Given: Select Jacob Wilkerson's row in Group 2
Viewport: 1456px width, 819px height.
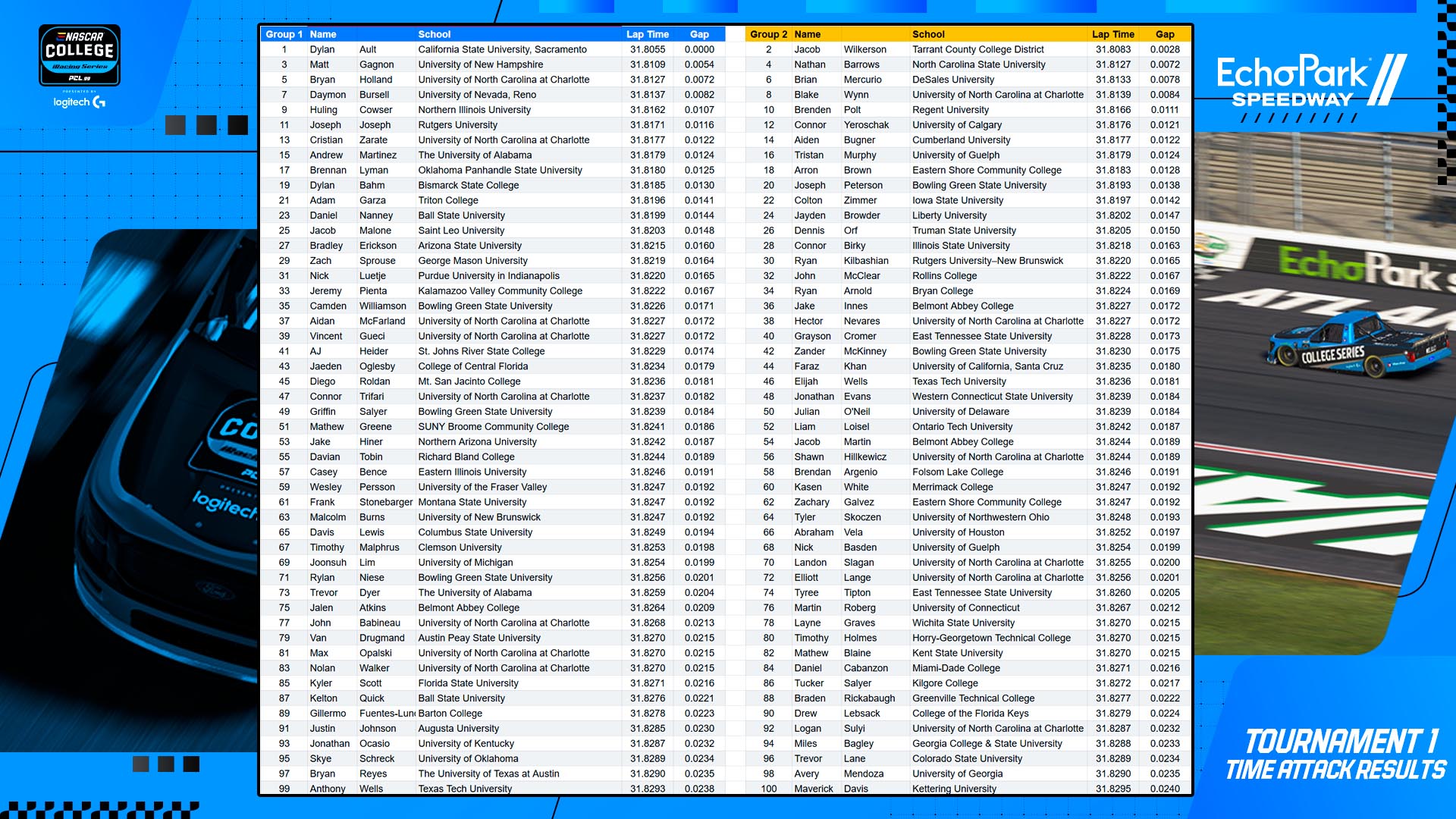Looking at the screenshot, I should pos(968,49).
